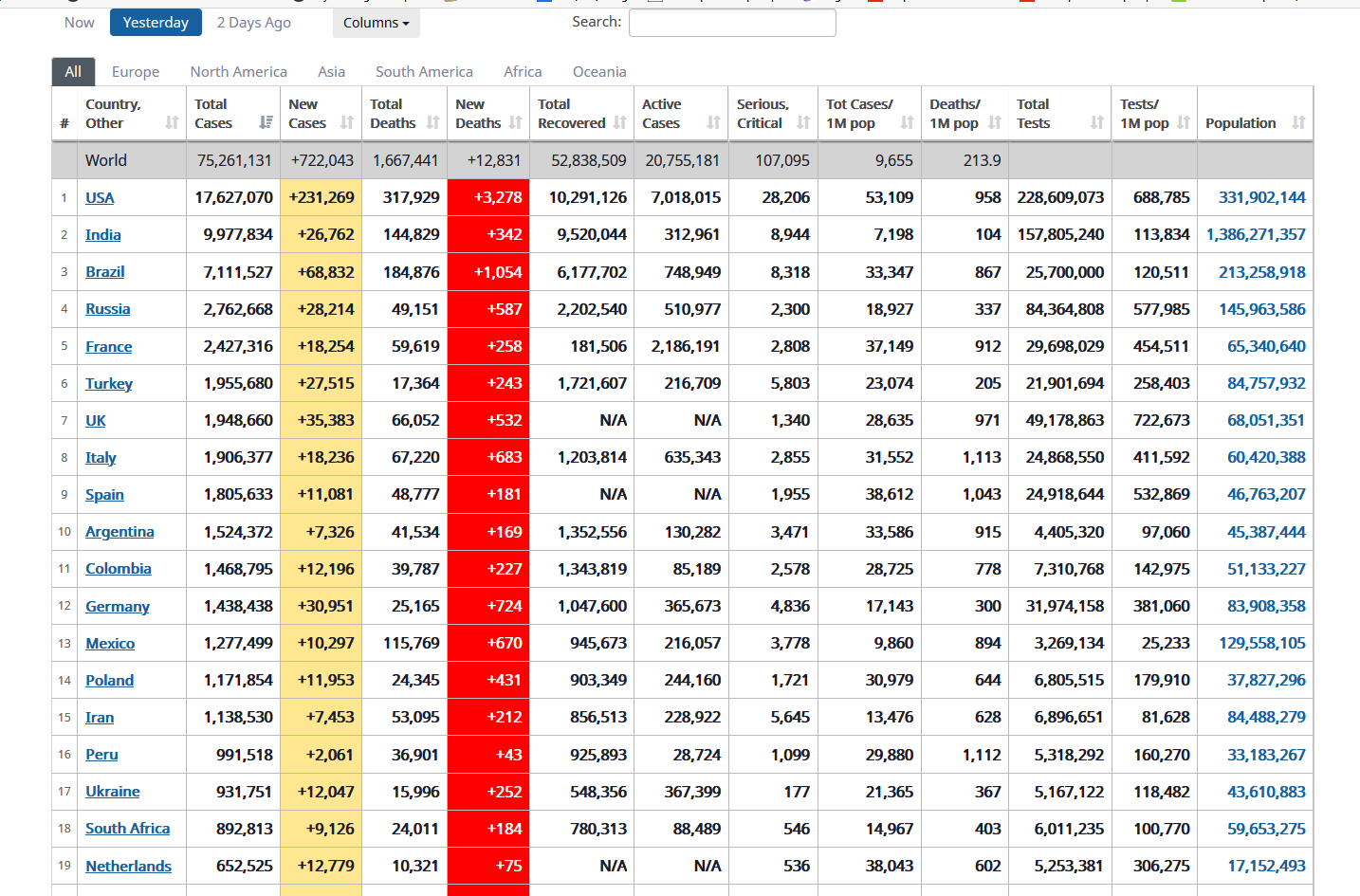Open the France country link
1360x896 pixels.
point(109,347)
